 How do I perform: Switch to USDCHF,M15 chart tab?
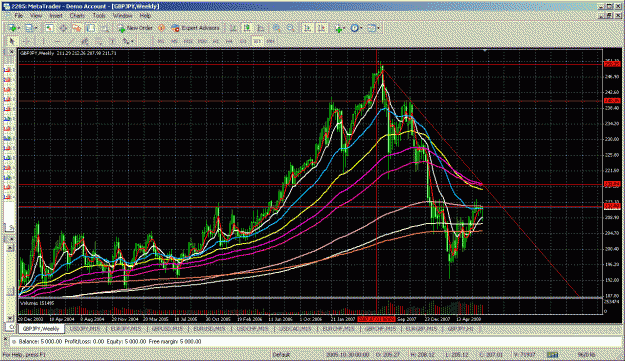[252, 329]
